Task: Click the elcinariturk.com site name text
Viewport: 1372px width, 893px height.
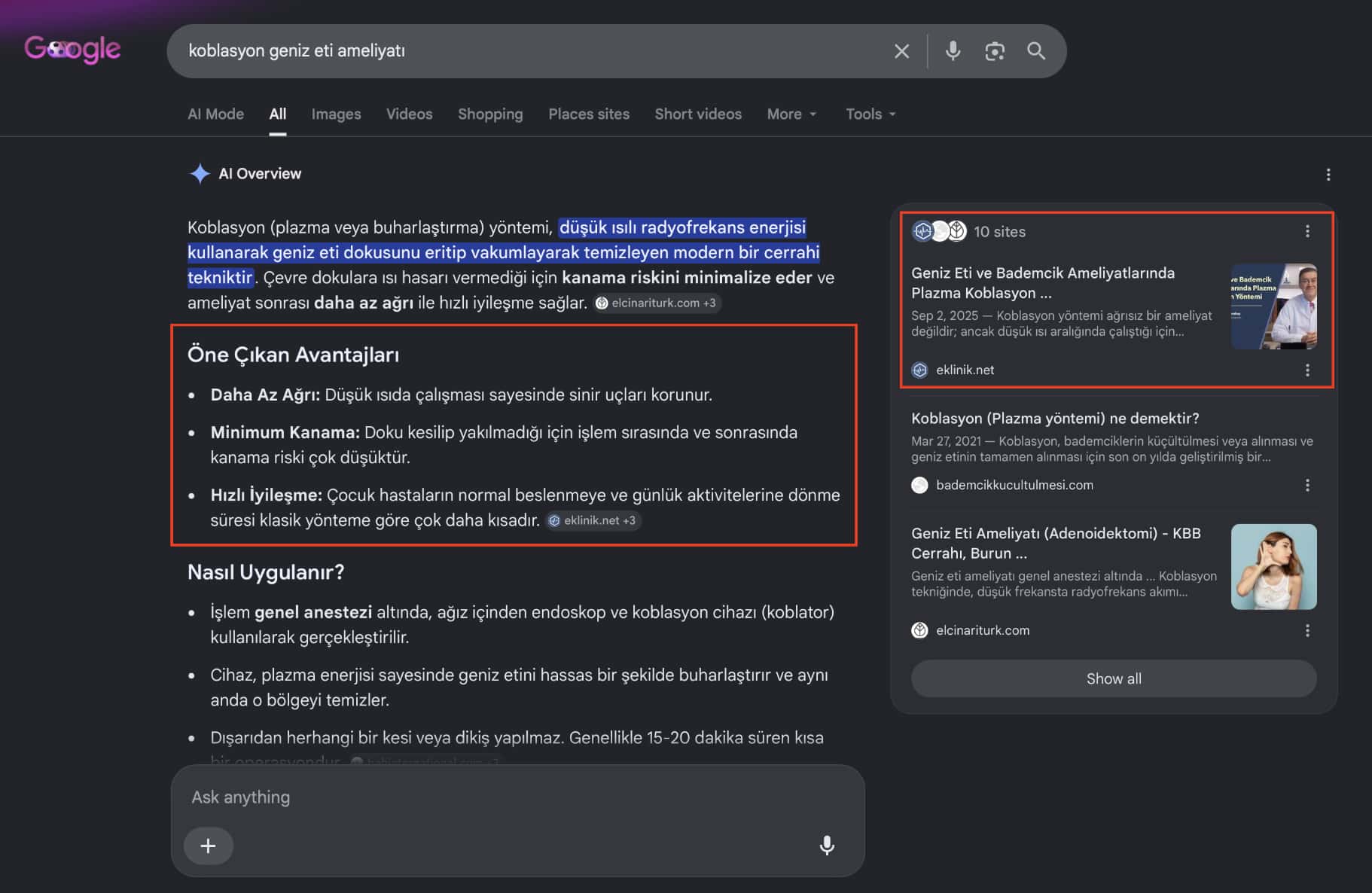Action: tap(983, 630)
